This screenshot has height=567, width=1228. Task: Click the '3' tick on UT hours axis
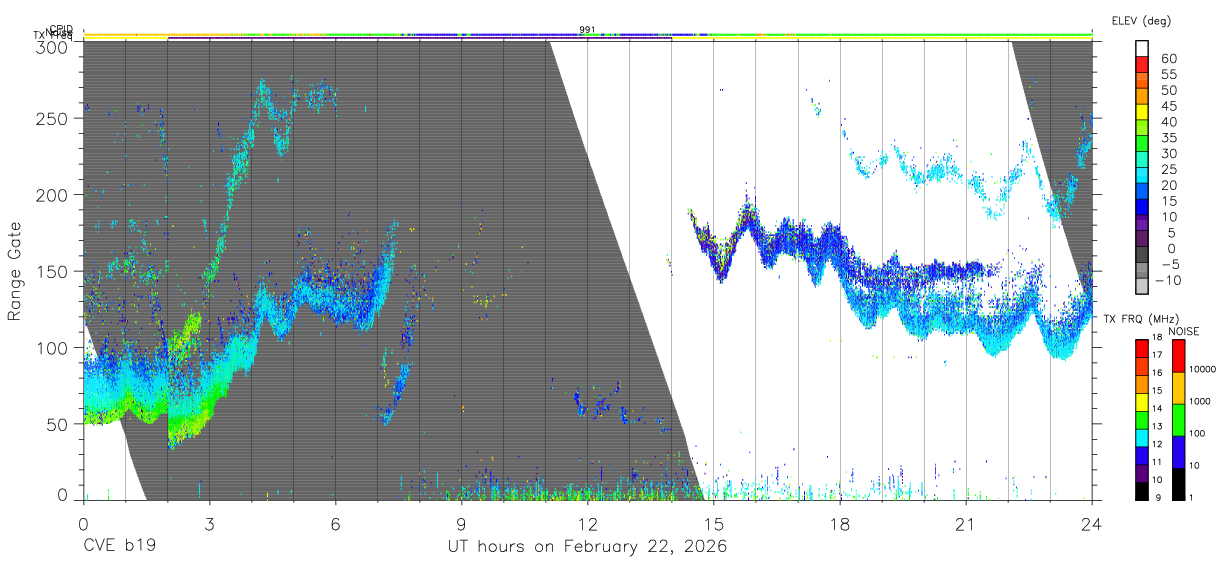coord(210,524)
